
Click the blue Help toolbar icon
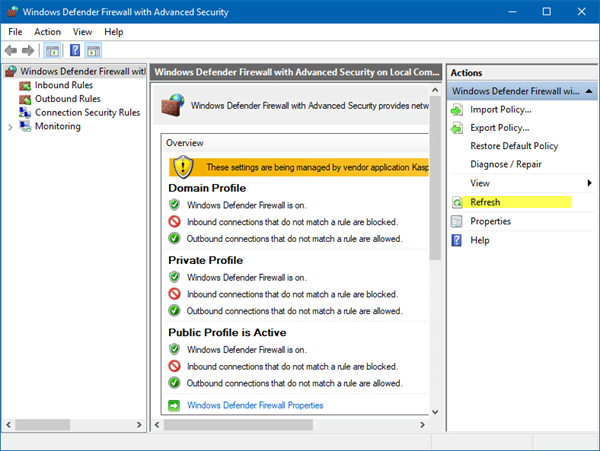click(75, 50)
